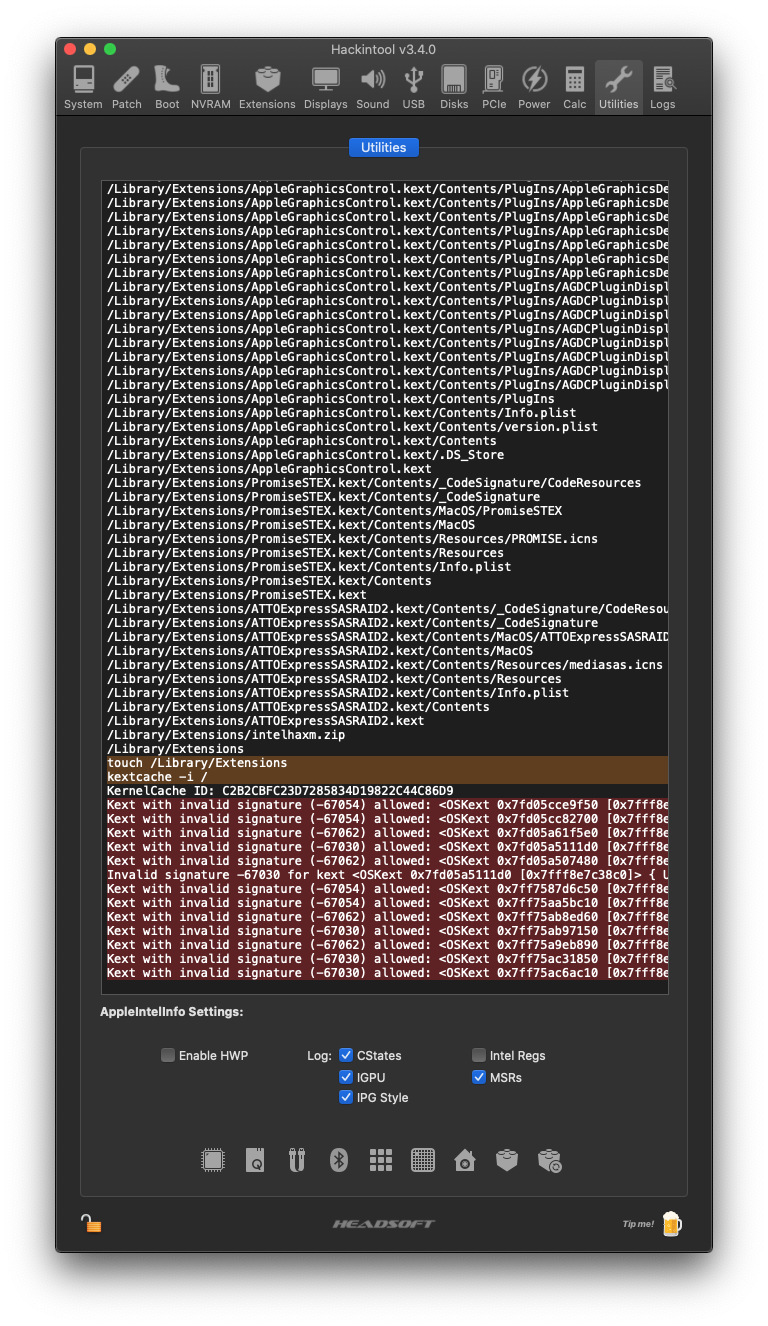Open the Patch section

[127, 87]
